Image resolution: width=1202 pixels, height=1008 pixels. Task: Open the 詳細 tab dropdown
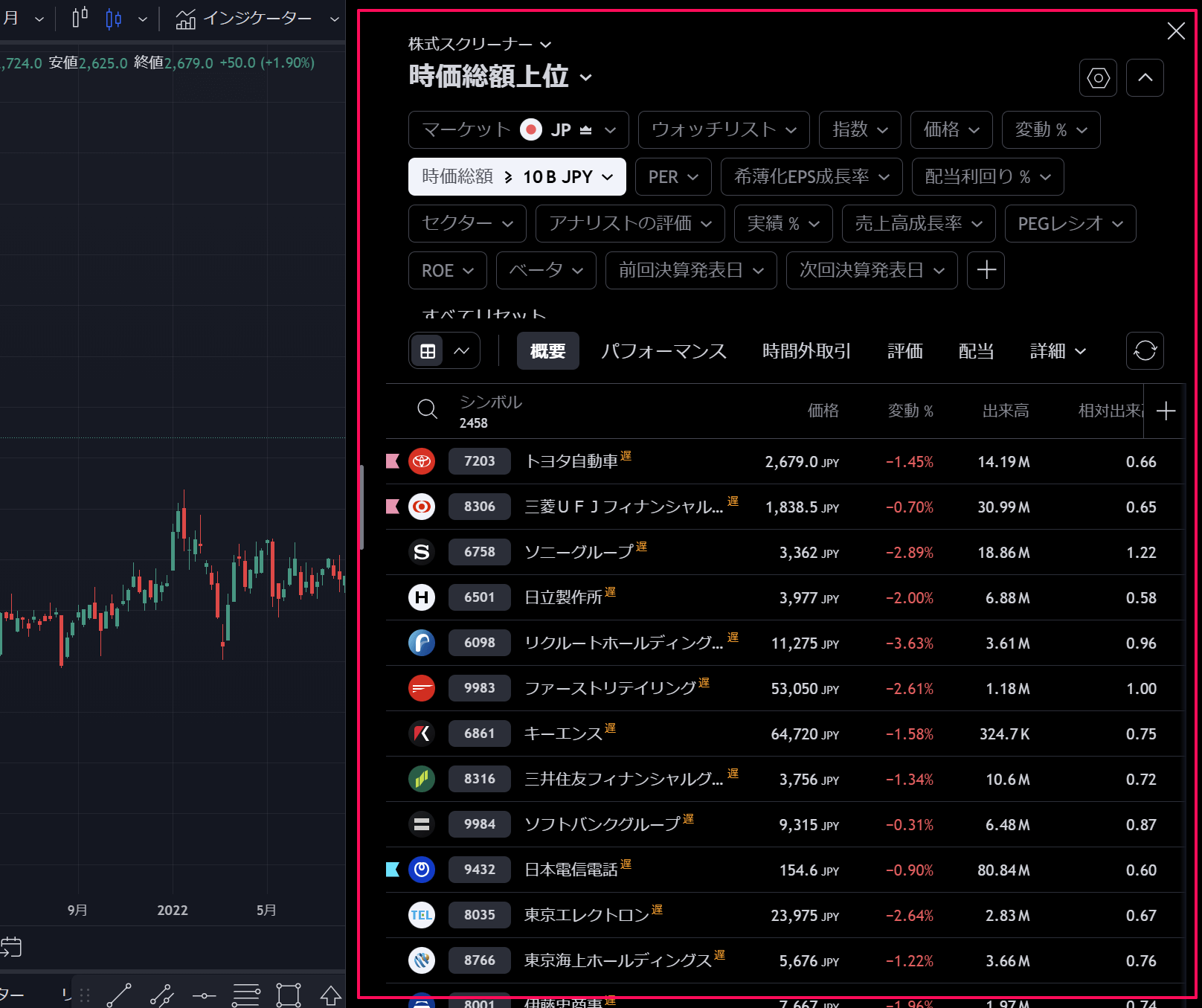(1058, 351)
